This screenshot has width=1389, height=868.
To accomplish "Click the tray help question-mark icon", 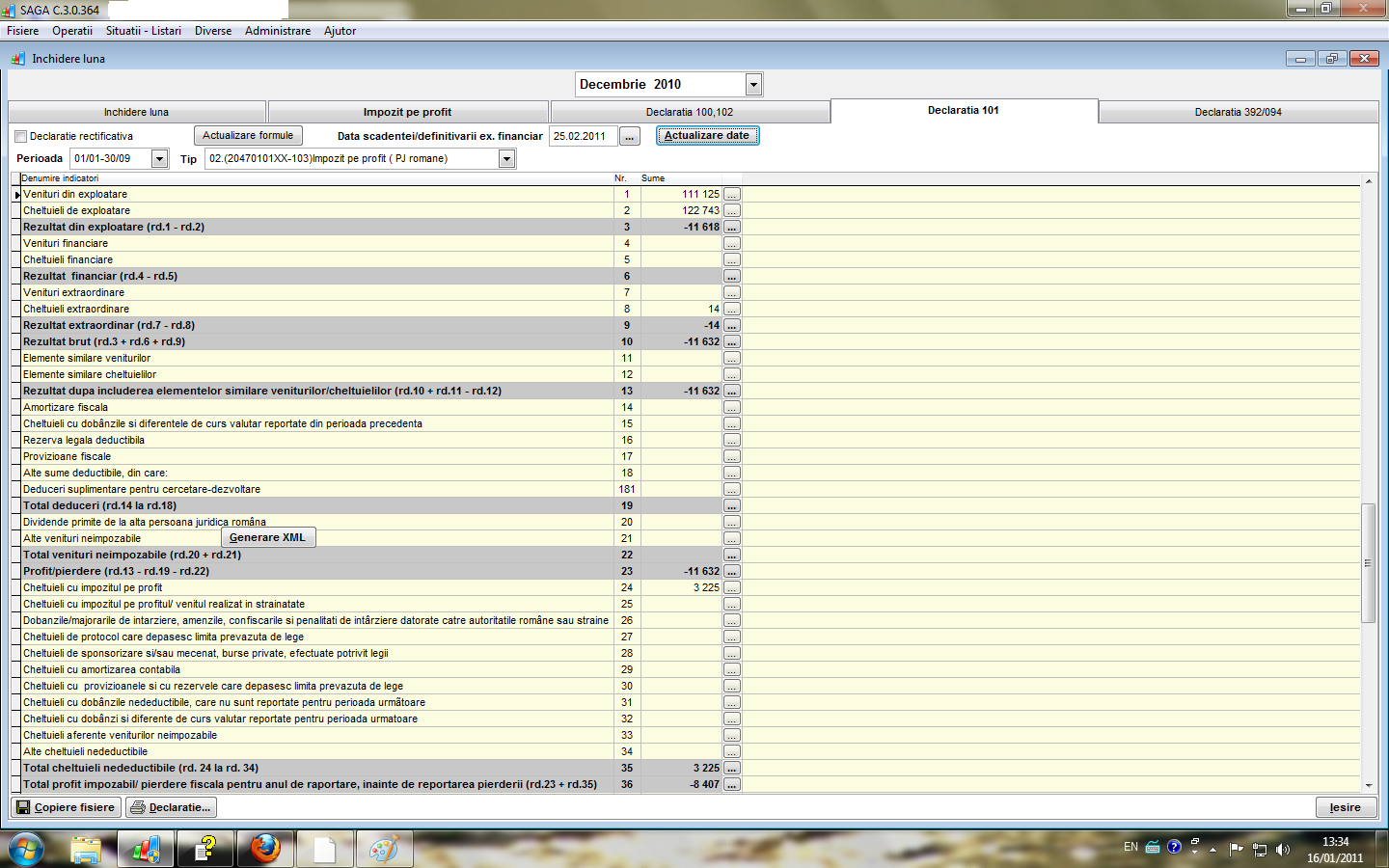I will [1174, 847].
